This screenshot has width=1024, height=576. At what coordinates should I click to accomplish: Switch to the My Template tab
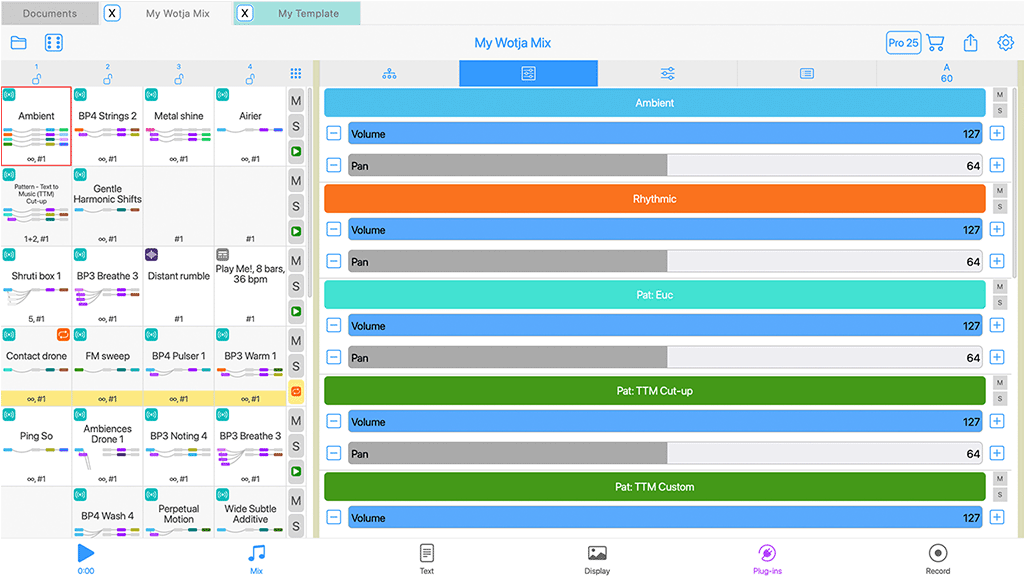click(x=308, y=14)
